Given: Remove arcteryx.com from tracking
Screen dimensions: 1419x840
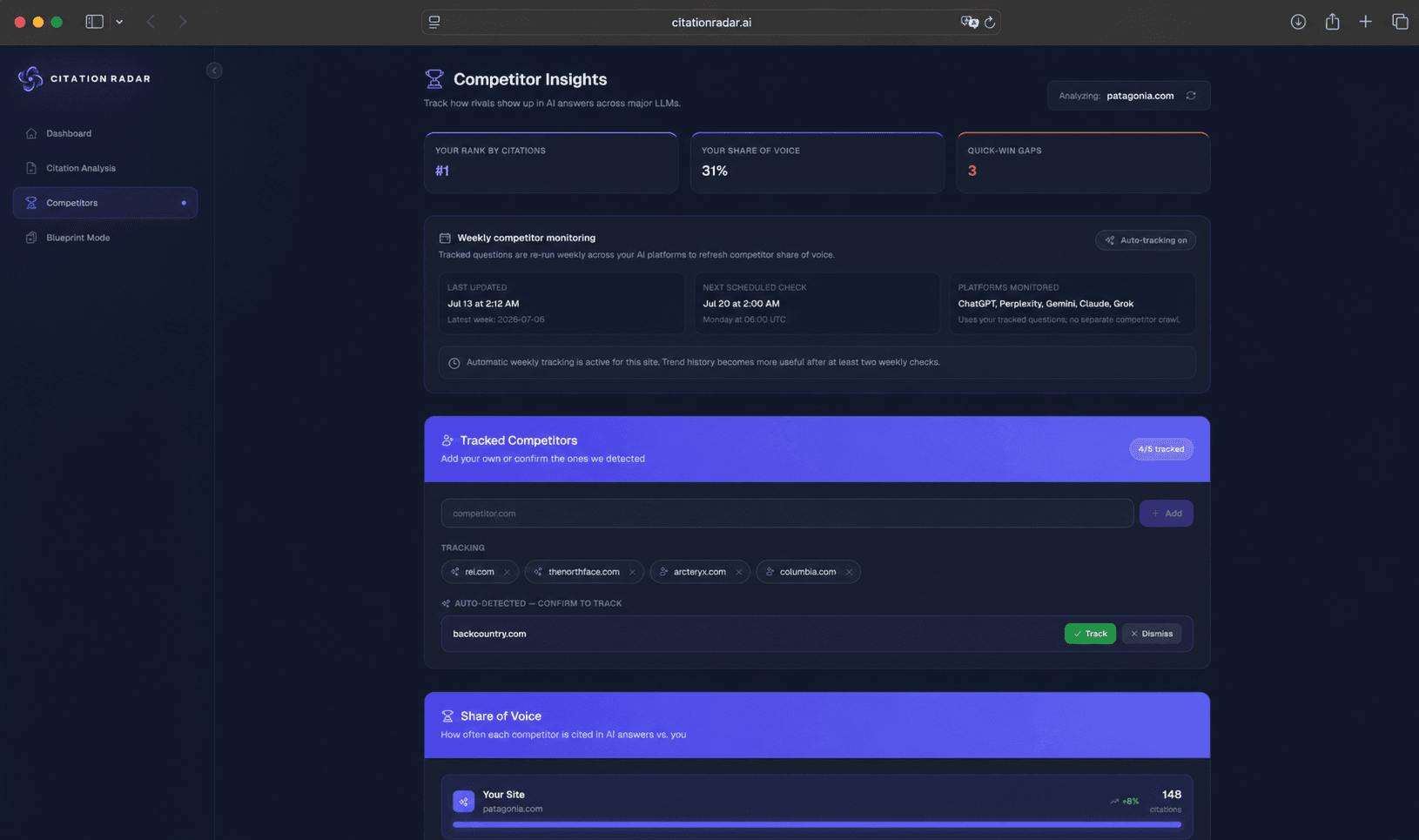Looking at the screenshot, I should pos(738,572).
